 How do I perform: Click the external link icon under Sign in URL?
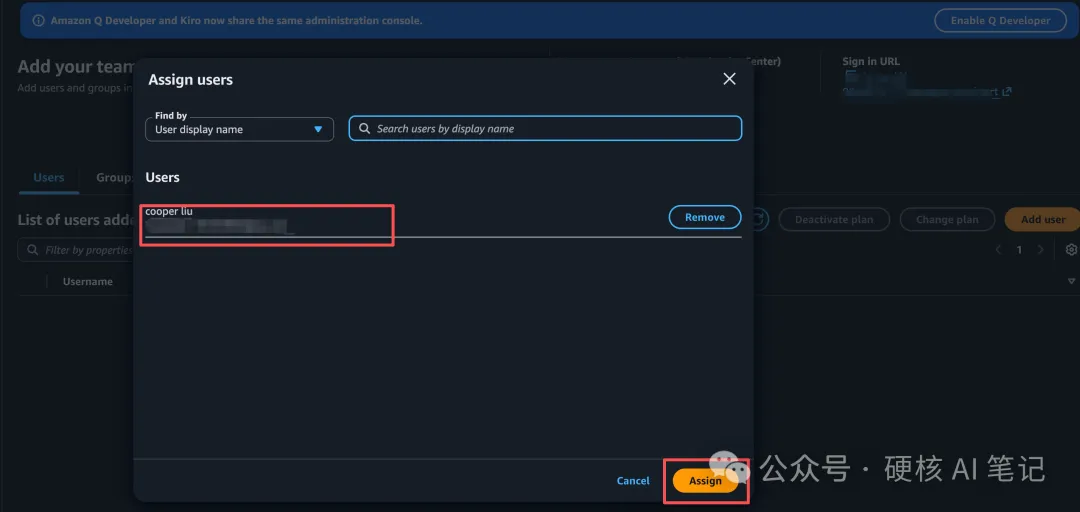[x=1006, y=92]
